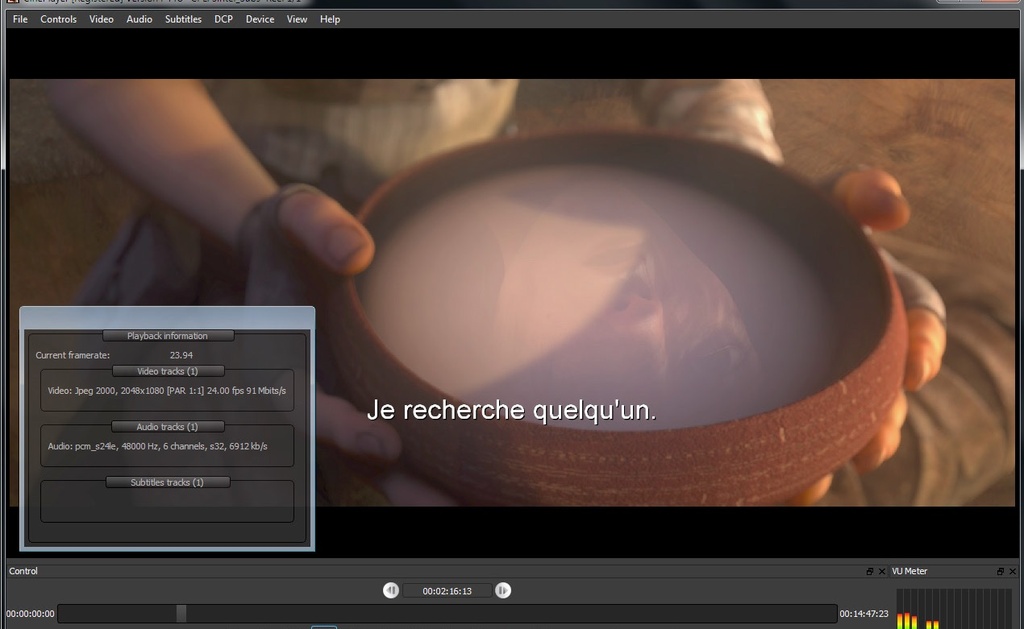1024x629 pixels.
Task: Click the seek bar handle on timeline
Action: coord(181,613)
